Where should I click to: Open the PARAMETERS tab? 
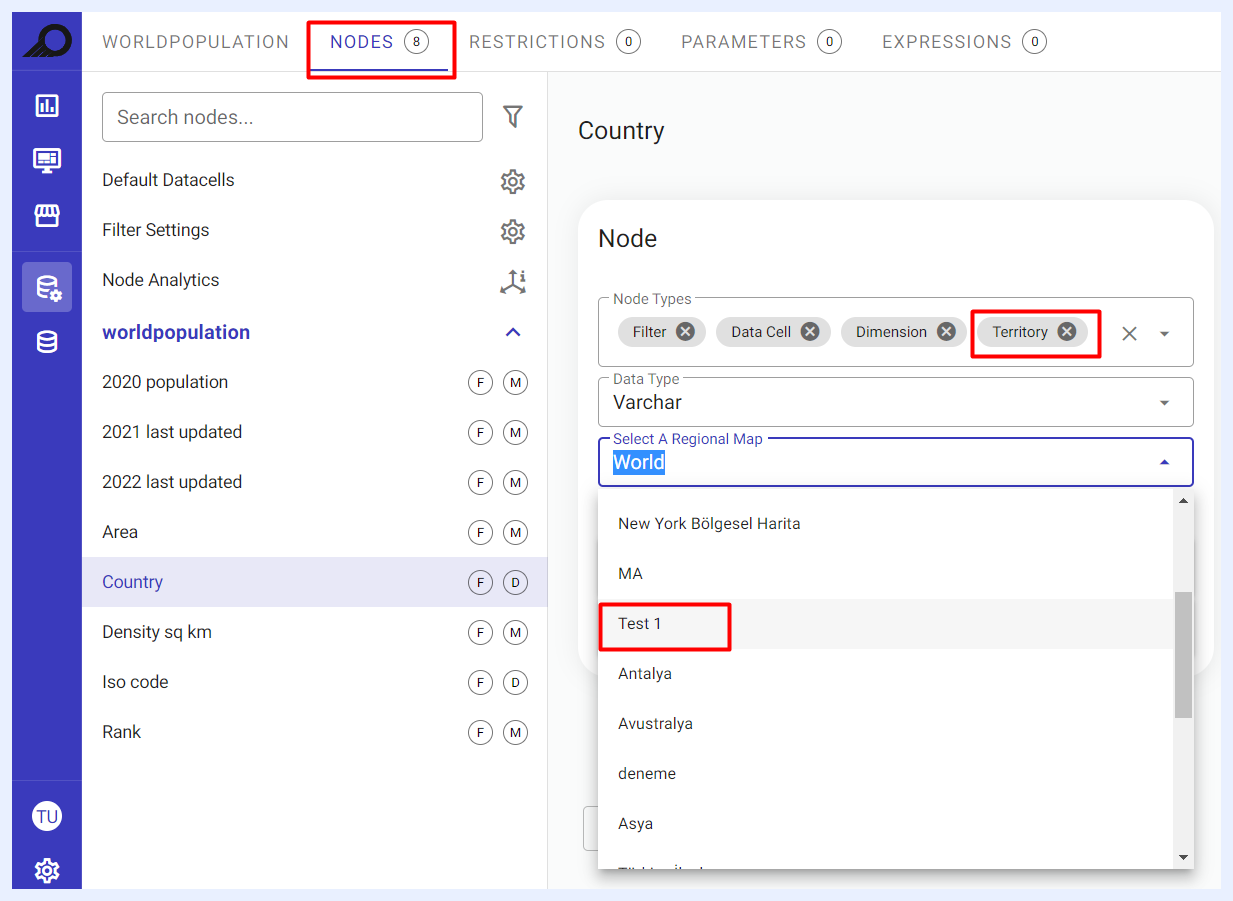(761, 42)
